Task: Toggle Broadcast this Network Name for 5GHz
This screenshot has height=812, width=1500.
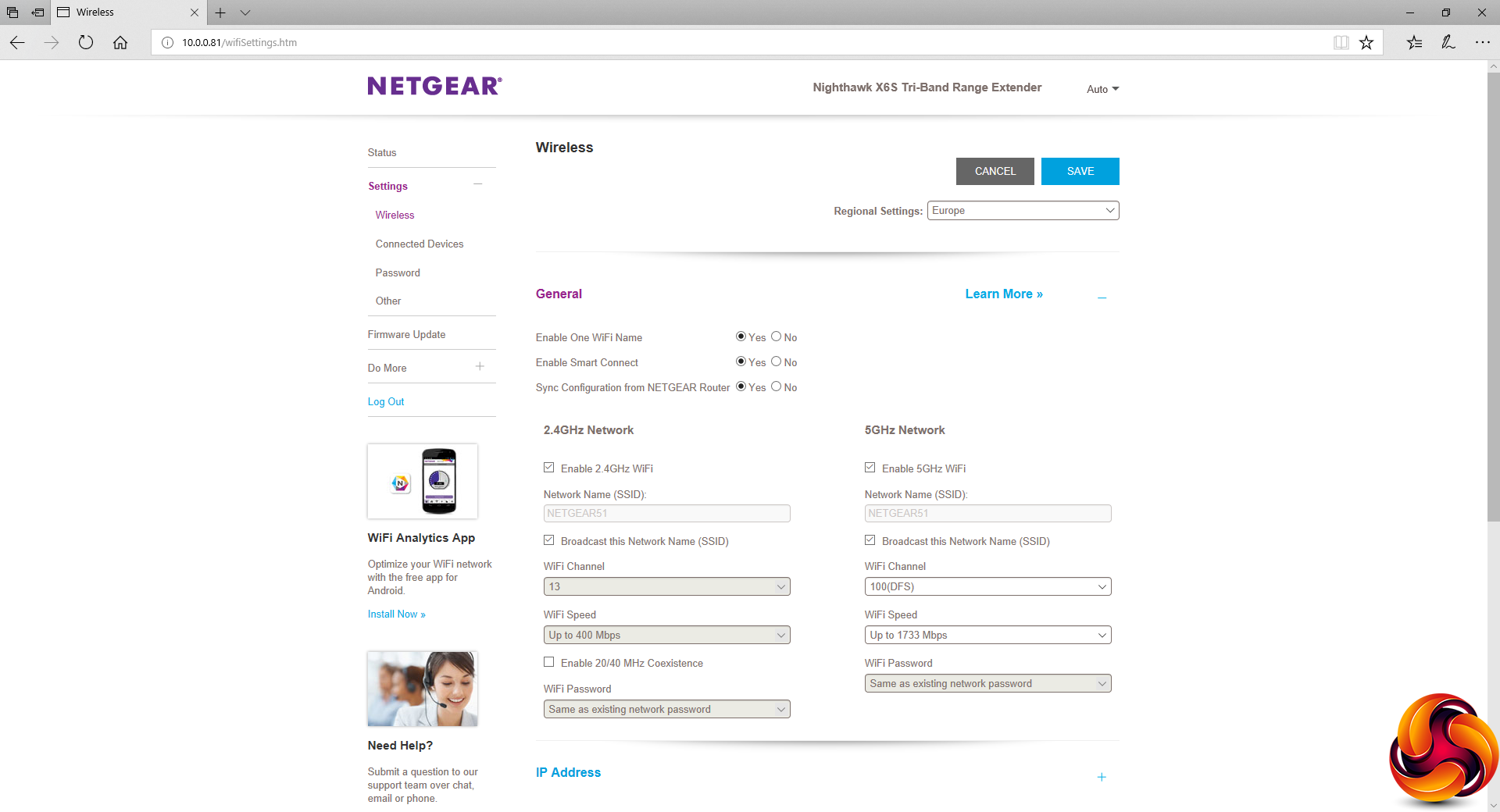Action: (870, 540)
